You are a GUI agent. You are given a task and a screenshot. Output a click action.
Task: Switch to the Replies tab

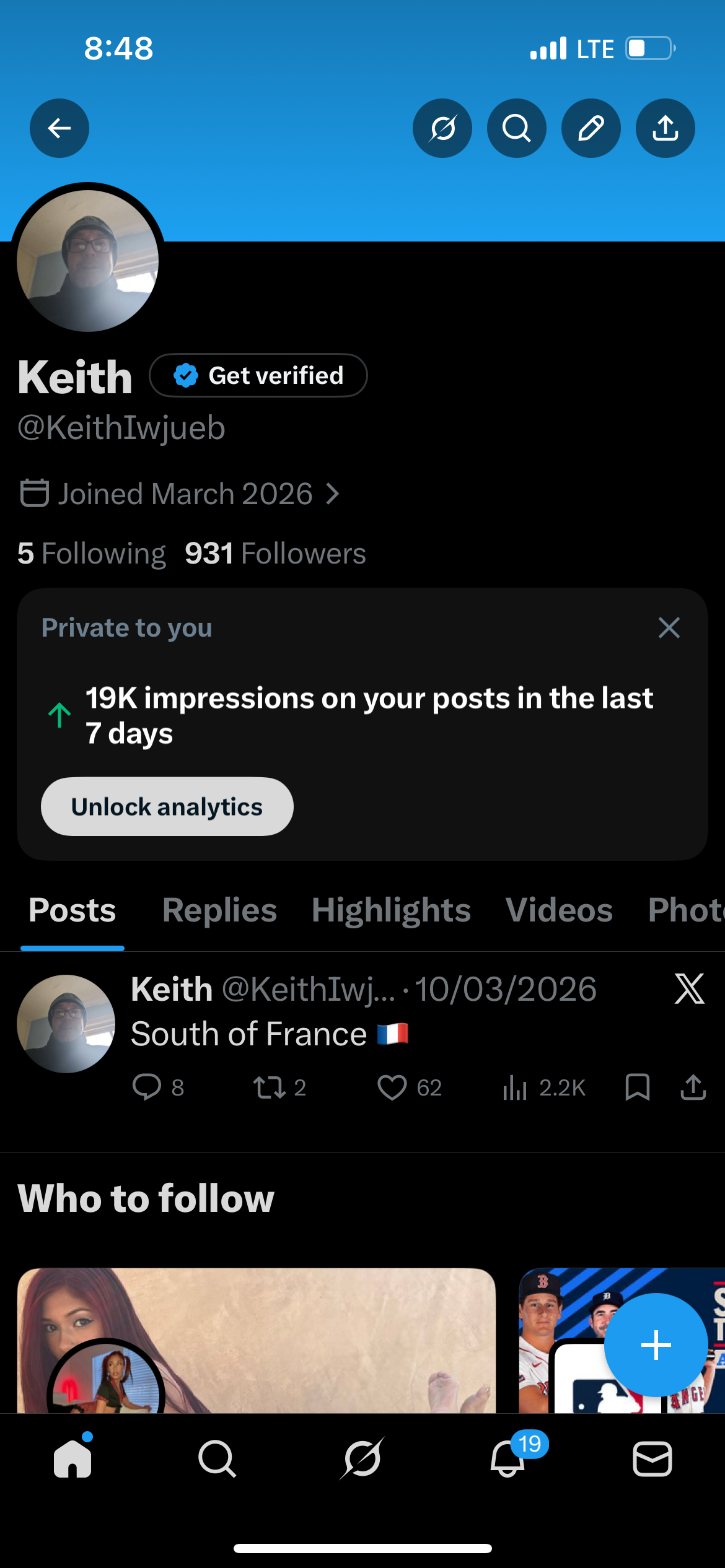coord(219,910)
